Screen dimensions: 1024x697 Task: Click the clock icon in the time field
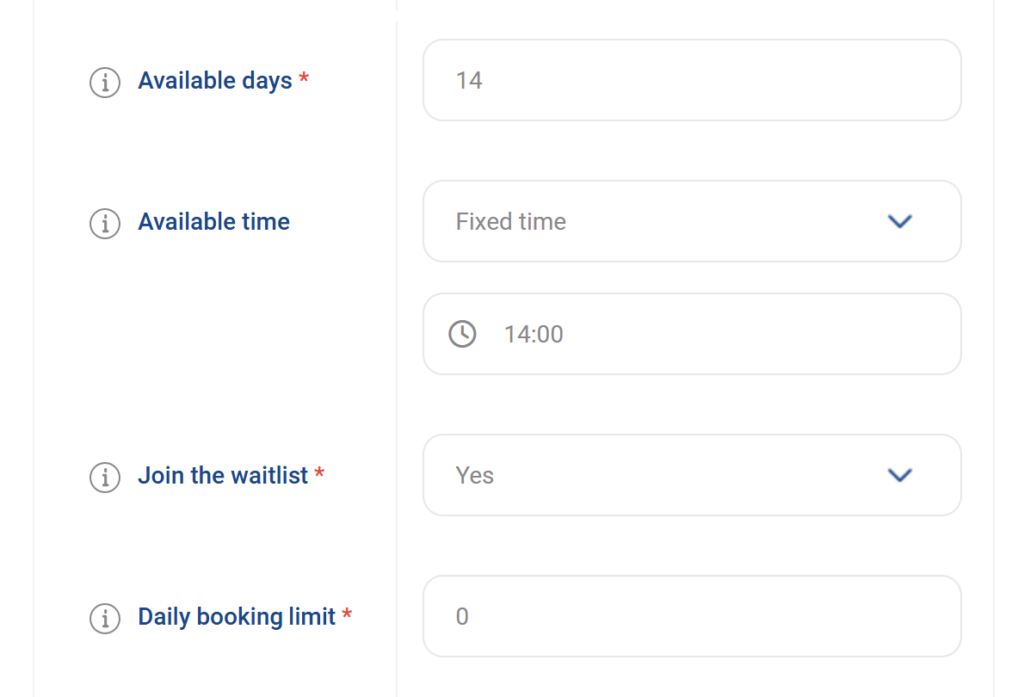(462, 334)
